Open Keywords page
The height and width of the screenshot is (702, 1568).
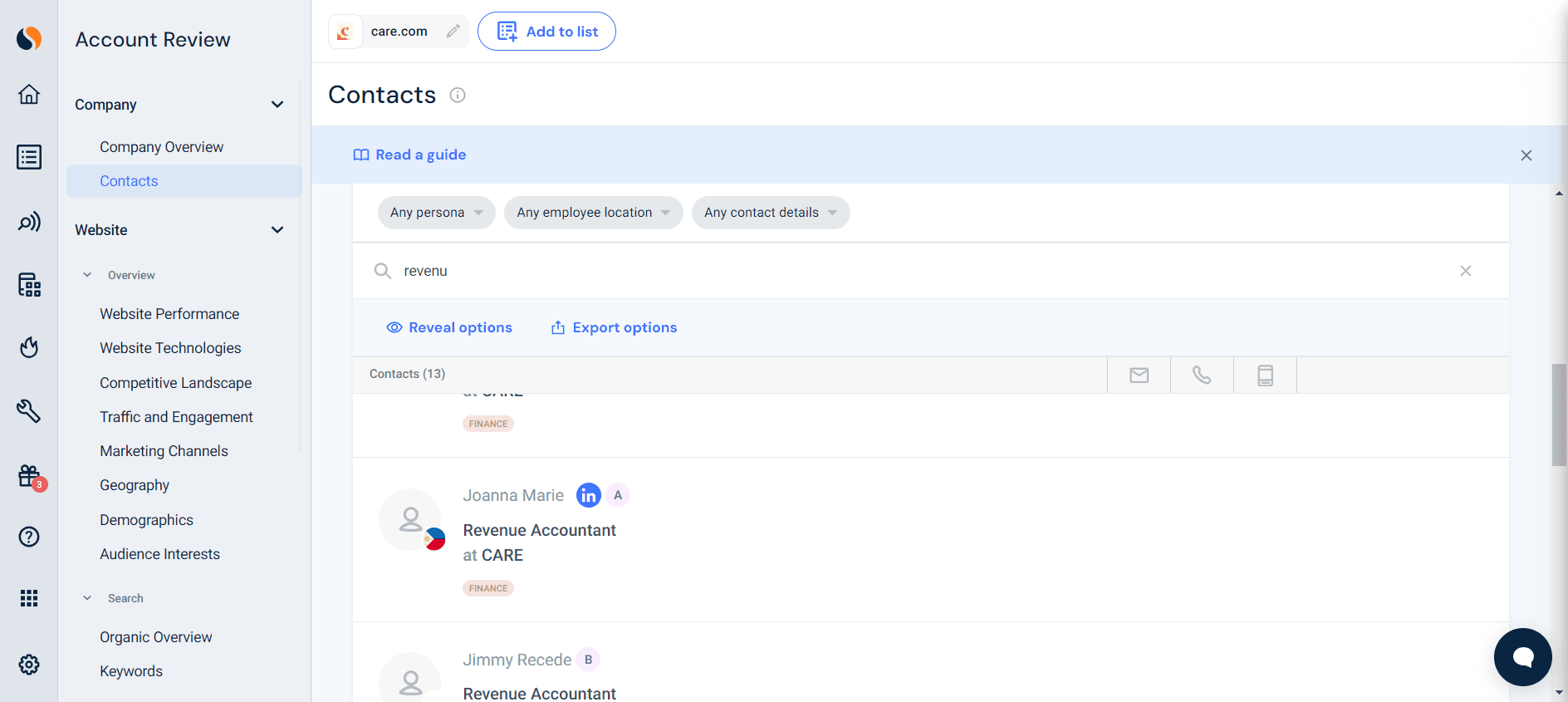(131, 671)
